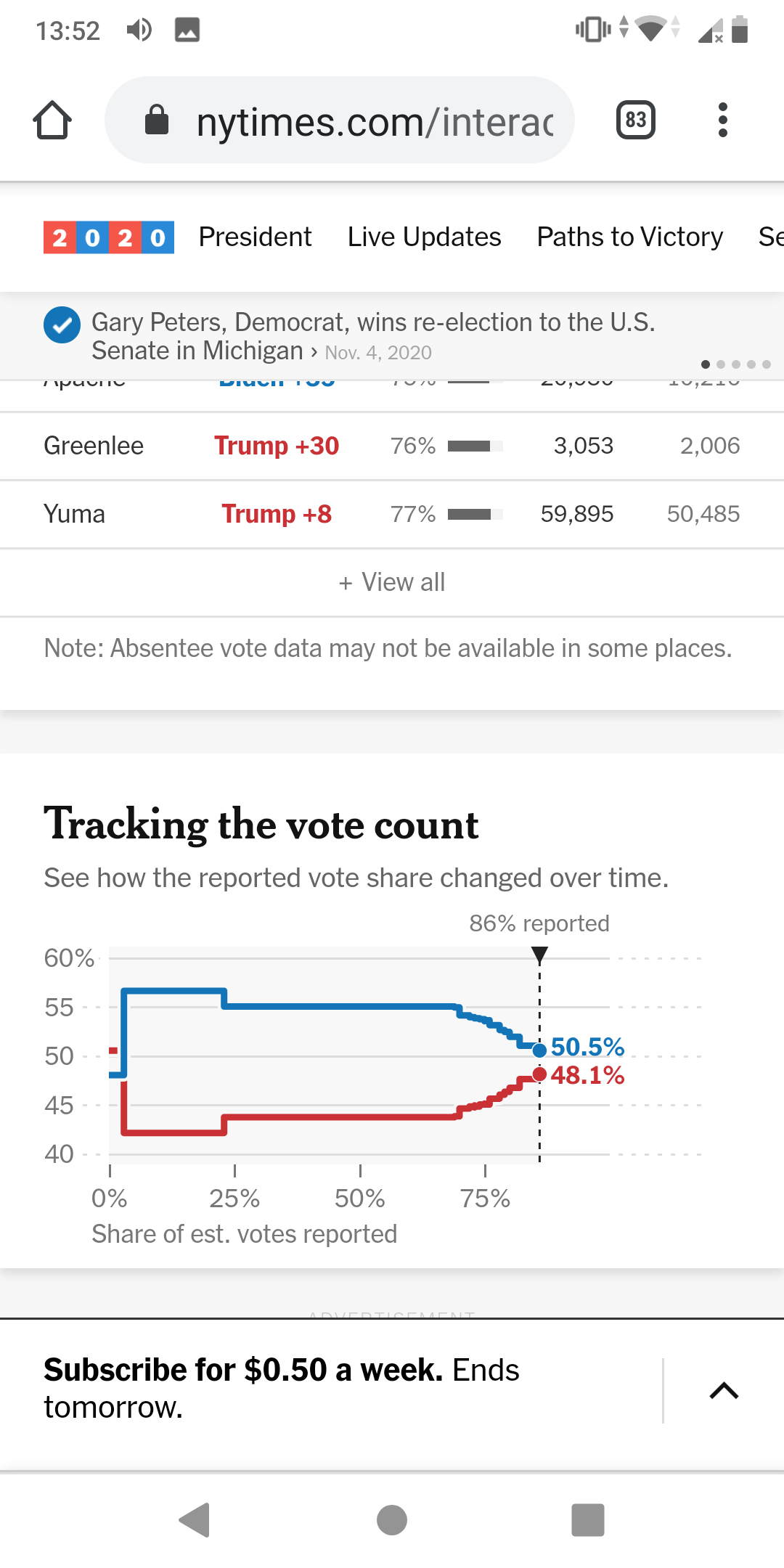Go to the Paths to Victory tab
Viewport: 784px width, 1568px height.
click(x=629, y=237)
